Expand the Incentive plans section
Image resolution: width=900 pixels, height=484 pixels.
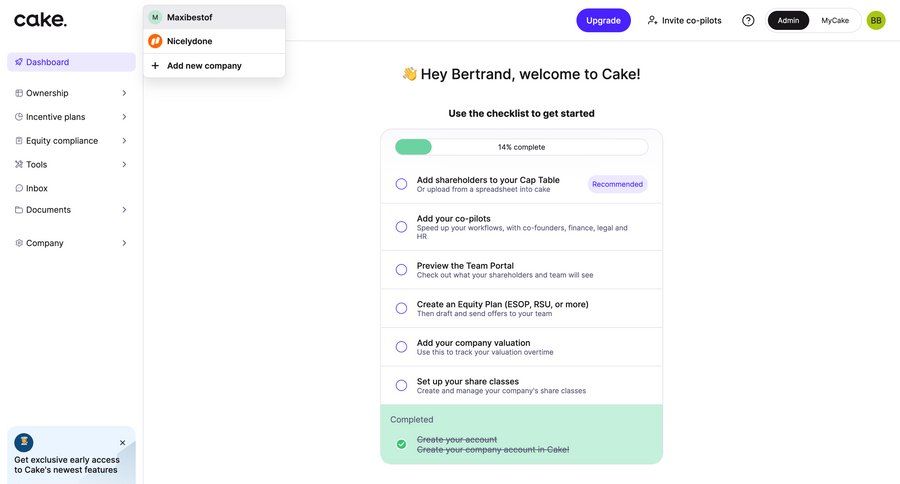124,117
